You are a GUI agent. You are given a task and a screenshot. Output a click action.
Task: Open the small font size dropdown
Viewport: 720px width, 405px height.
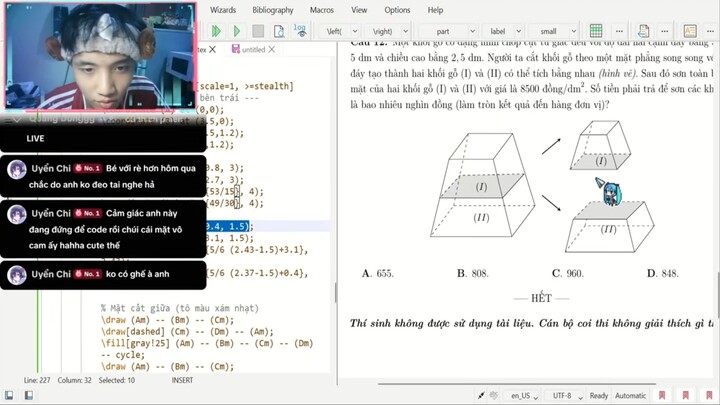[574, 31]
